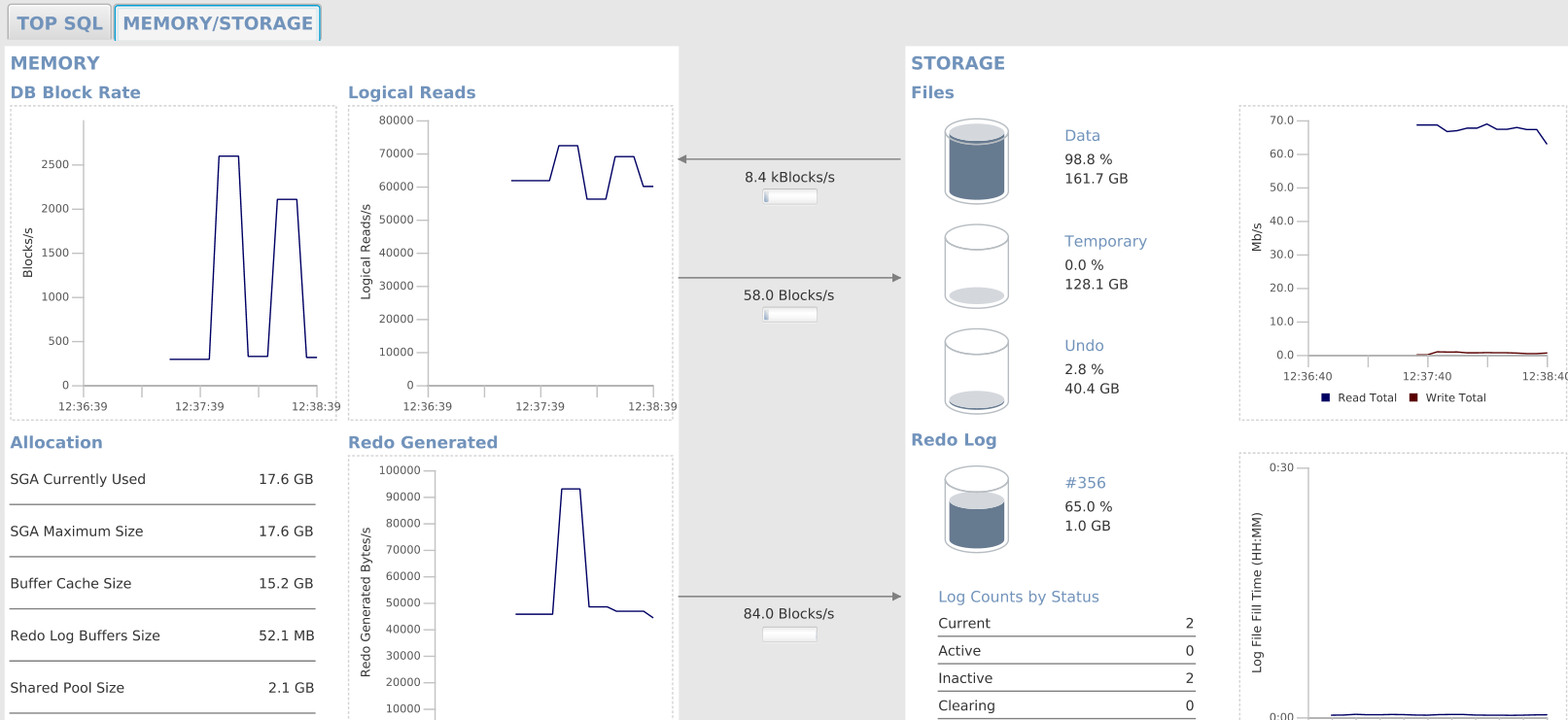
Task: Switch to the TOP SQL tab
Action: [x=59, y=23]
